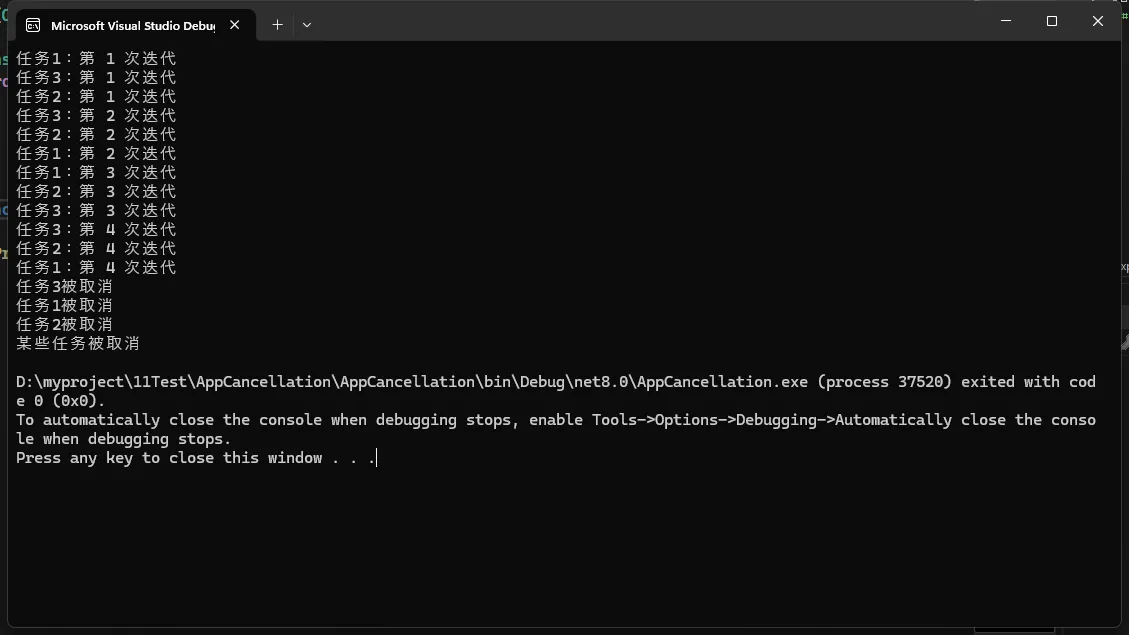1129x635 pixels.
Task: Click the console icon in the tab
Action: (x=33, y=25)
